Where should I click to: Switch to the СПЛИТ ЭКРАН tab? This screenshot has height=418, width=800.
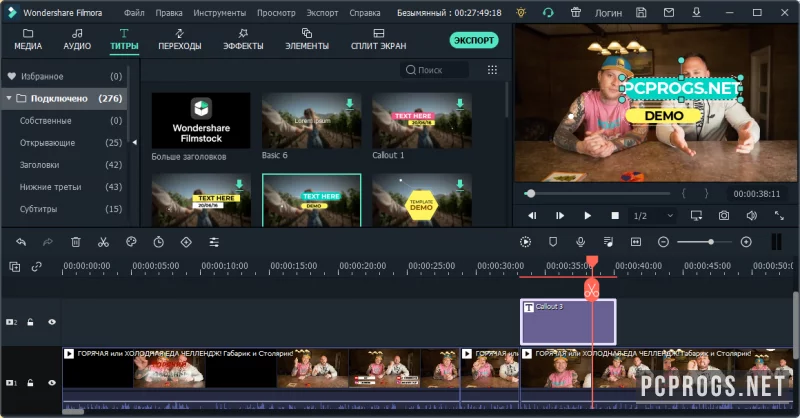tap(379, 40)
